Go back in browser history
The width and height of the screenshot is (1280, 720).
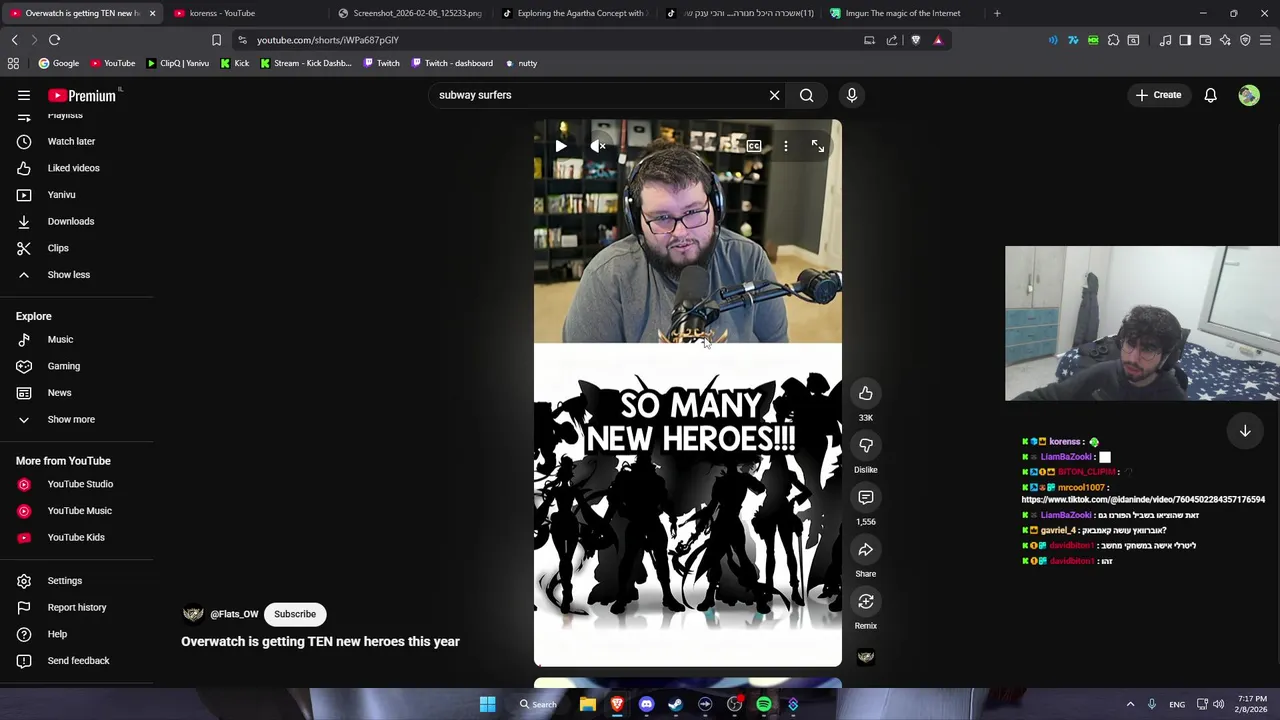tap(14, 40)
